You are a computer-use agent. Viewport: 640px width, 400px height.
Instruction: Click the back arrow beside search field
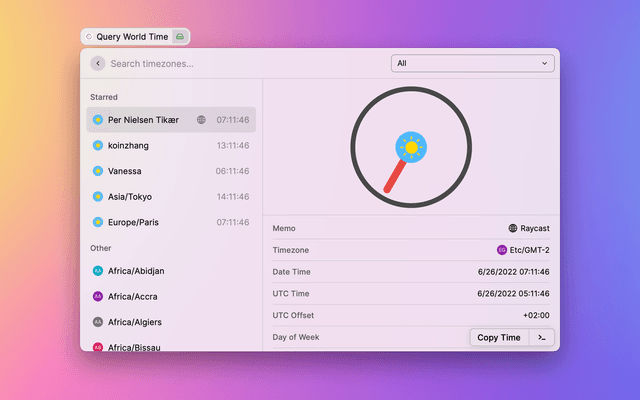point(97,63)
